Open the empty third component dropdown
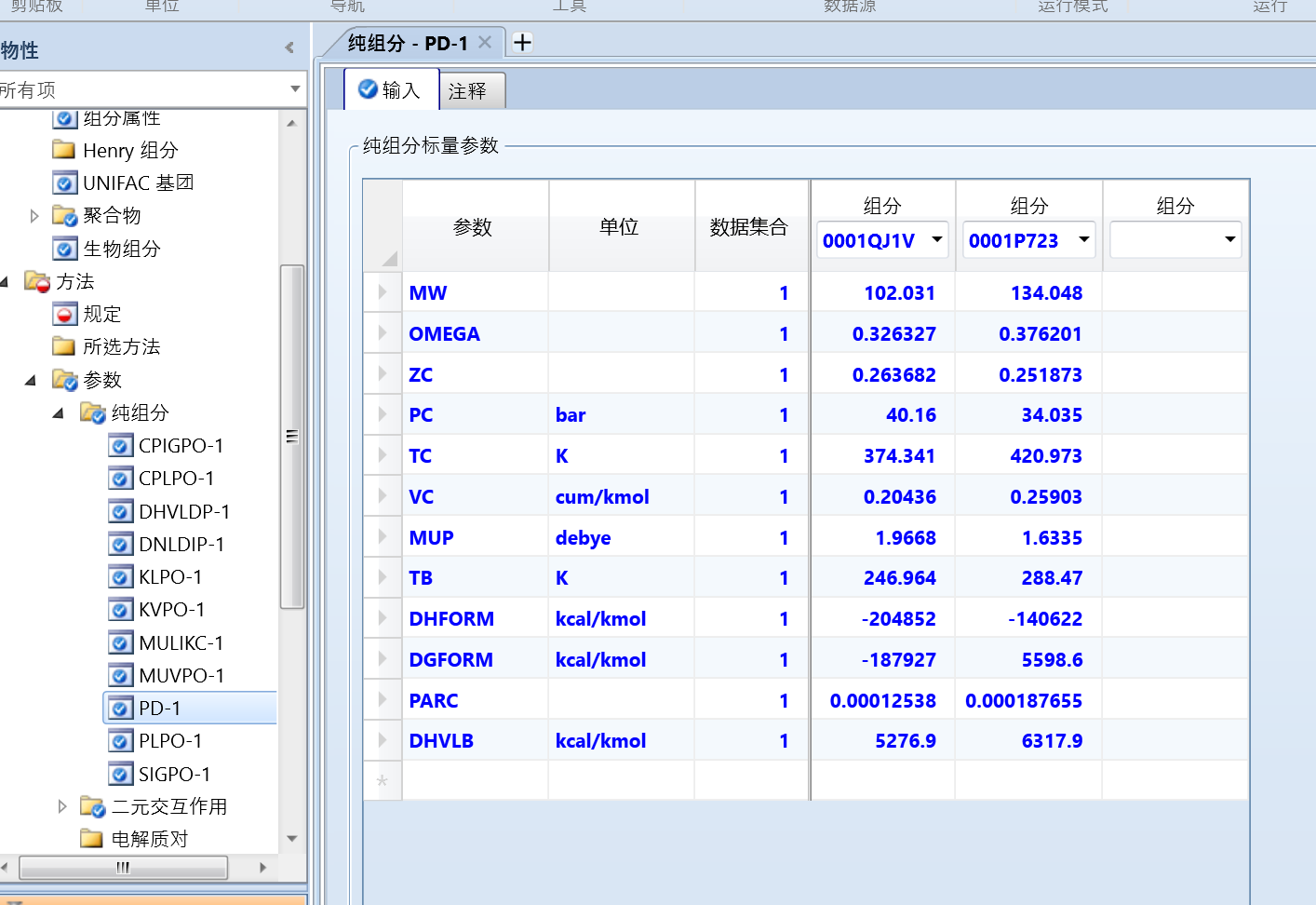Screen dimensions: 1316x905 (x=1230, y=240)
